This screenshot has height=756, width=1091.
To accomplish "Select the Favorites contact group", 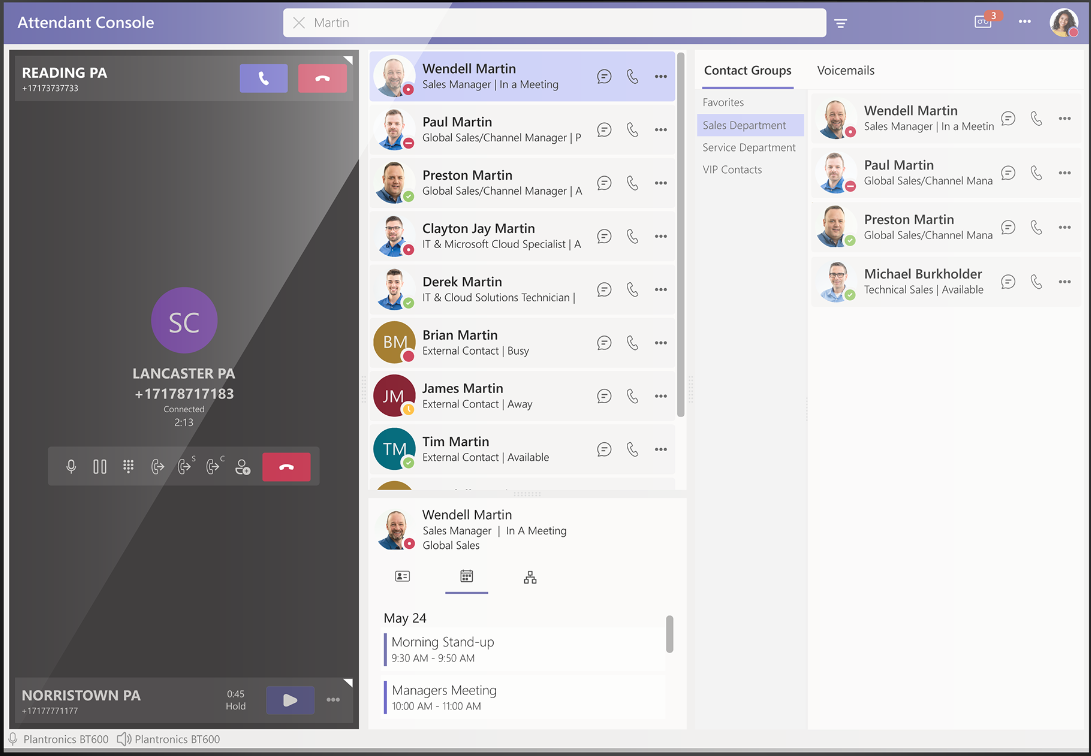I will [x=723, y=102].
